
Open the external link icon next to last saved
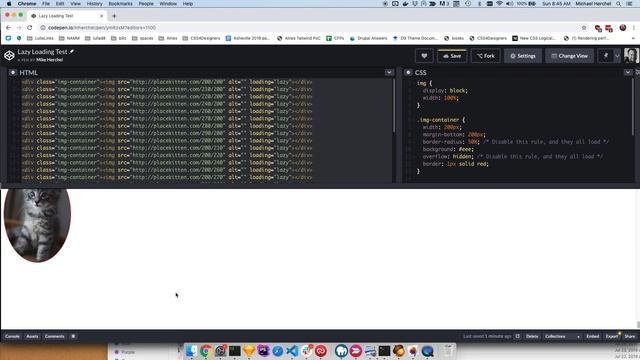pyautogui.click(x=518, y=336)
